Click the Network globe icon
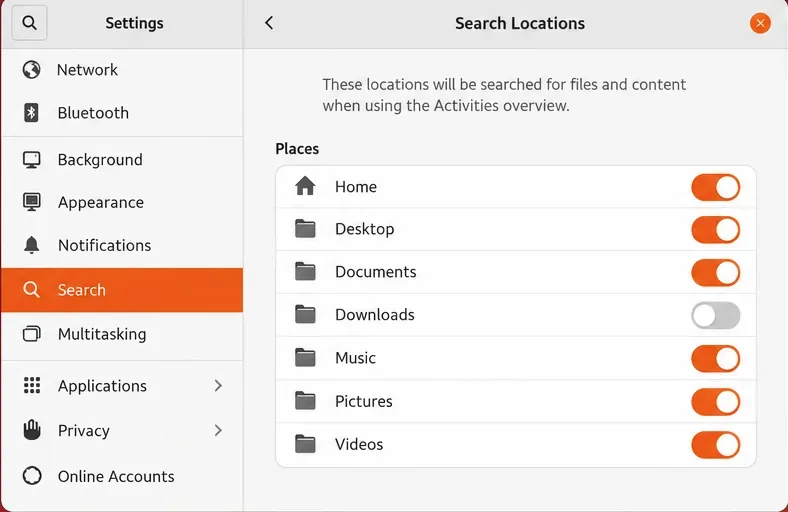Viewport: 788px width, 512px height. [31, 70]
